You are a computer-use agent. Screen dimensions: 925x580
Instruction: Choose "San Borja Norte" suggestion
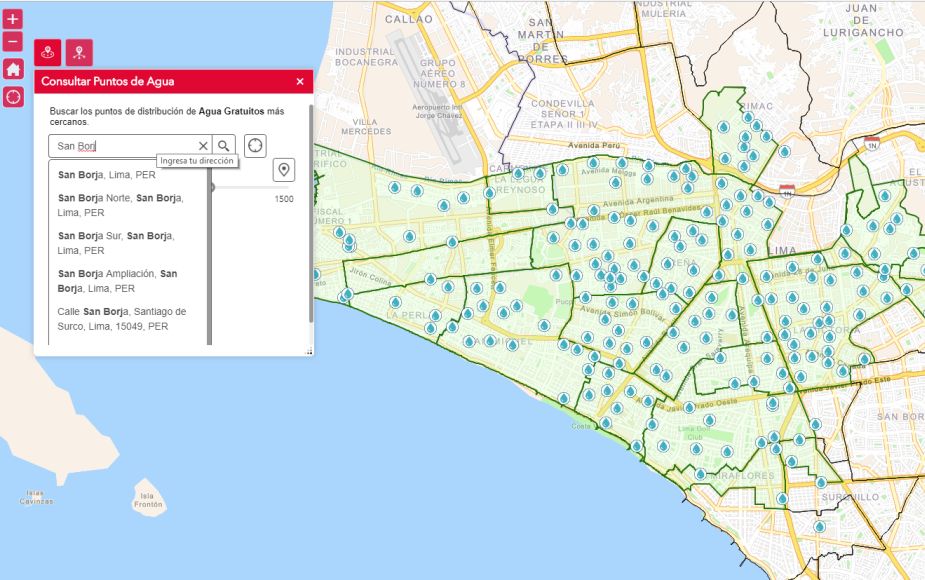click(120, 205)
